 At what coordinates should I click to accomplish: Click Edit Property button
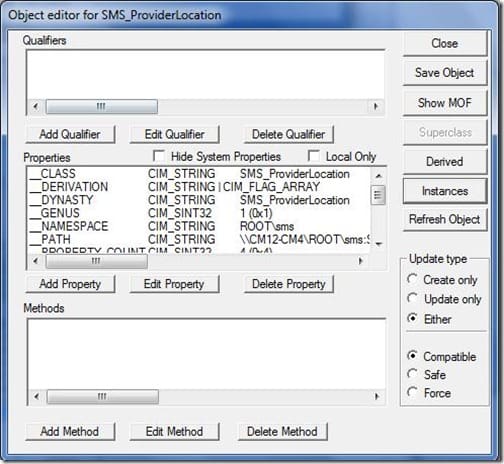click(174, 284)
